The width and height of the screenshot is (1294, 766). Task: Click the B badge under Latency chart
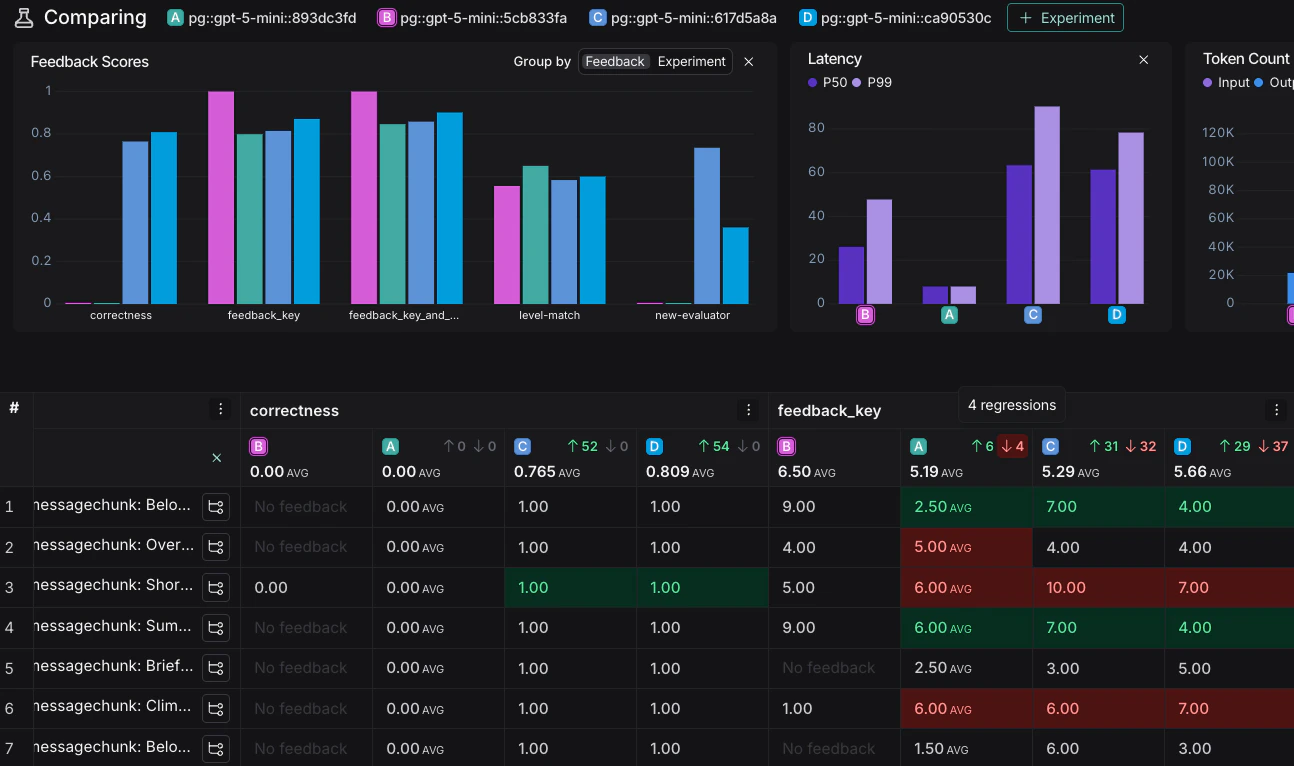point(866,315)
